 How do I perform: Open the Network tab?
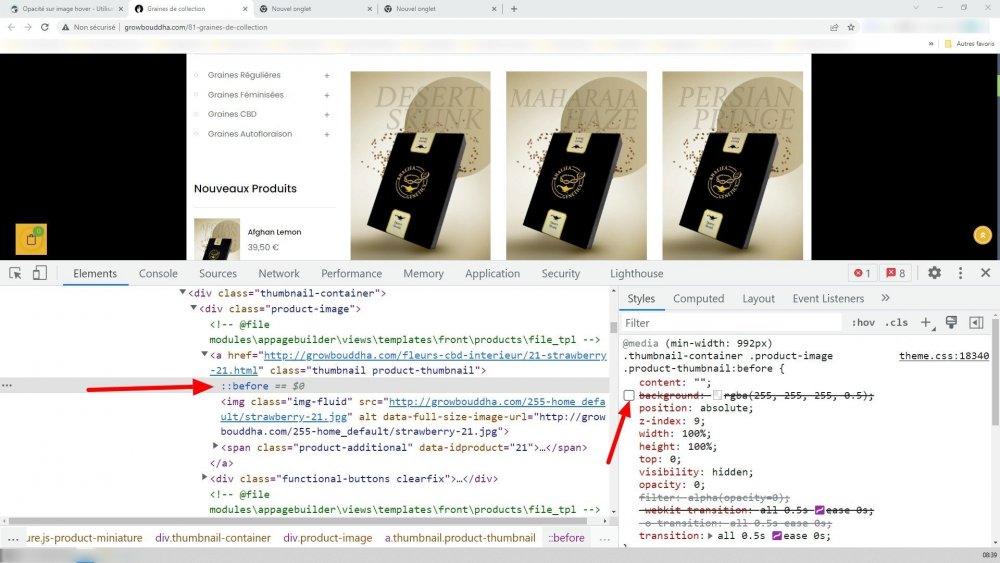(x=279, y=274)
